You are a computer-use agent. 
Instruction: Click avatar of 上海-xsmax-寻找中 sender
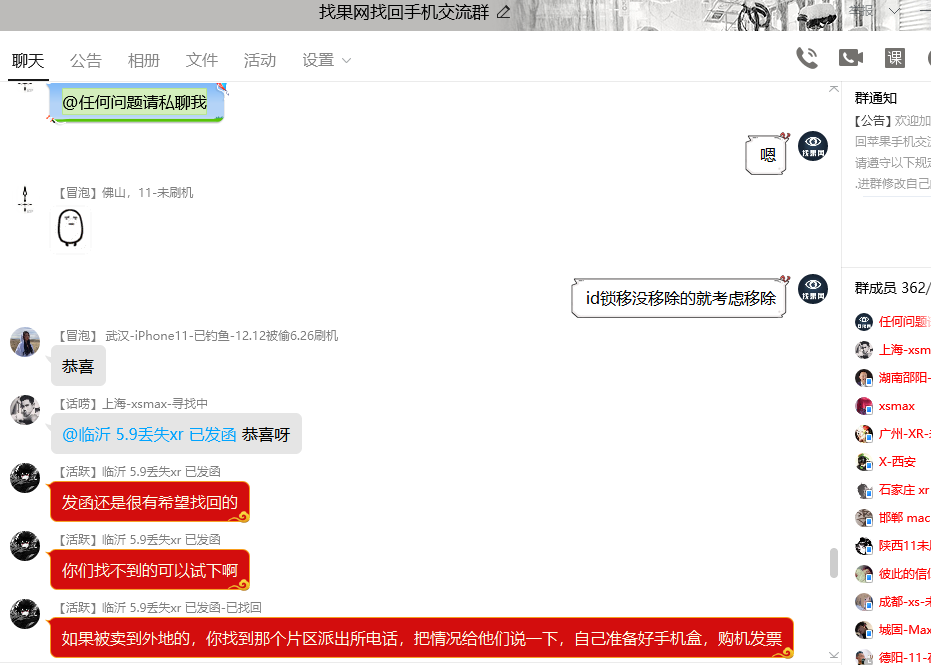tap(25, 410)
